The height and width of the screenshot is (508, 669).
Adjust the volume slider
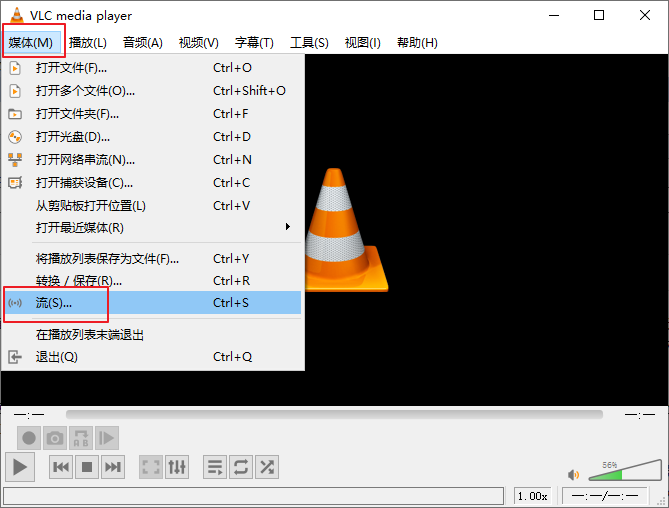pos(625,470)
